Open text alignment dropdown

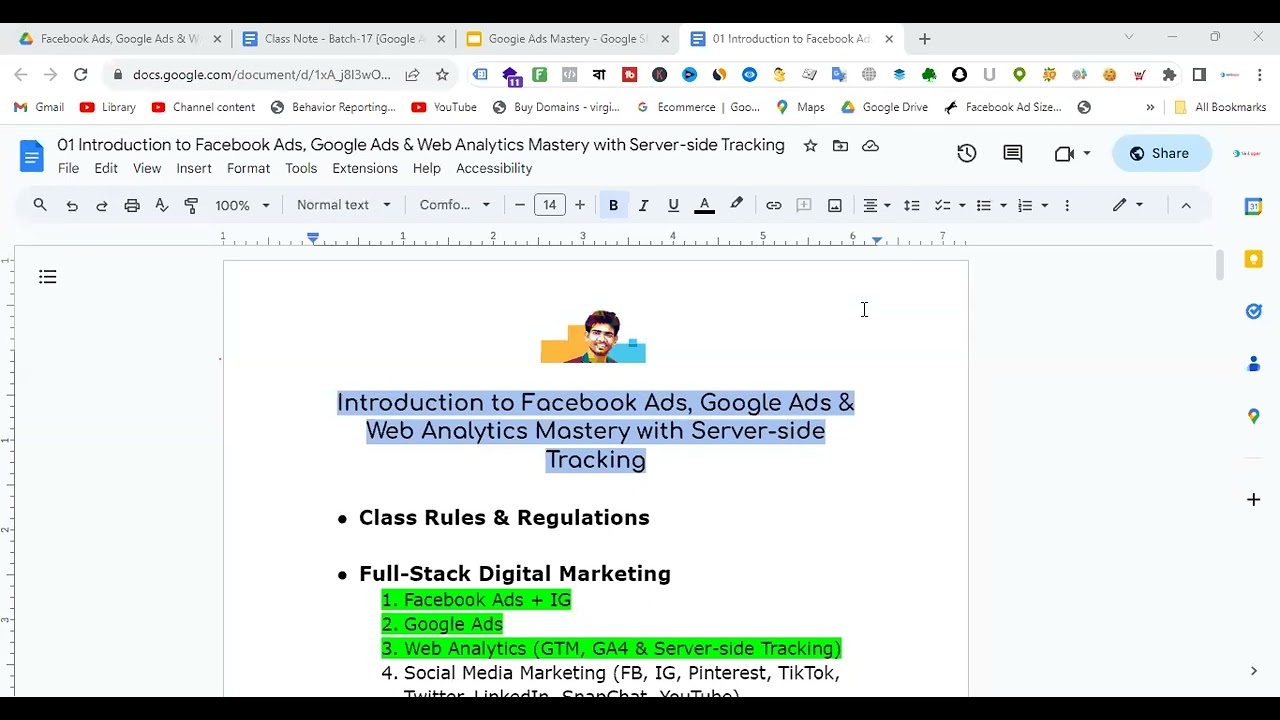[x=877, y=205]
